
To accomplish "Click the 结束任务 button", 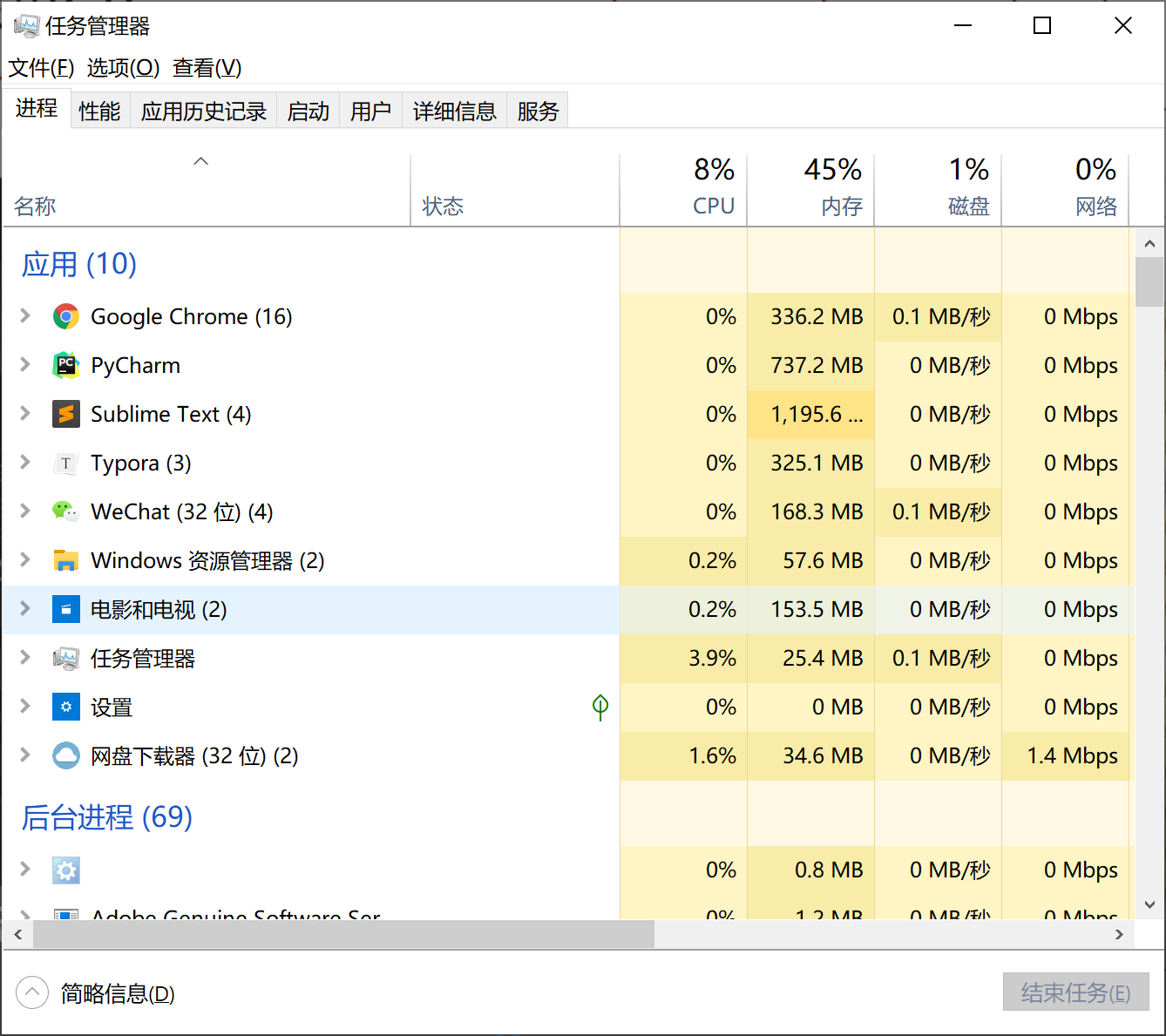I will (x=1076, y=992).
